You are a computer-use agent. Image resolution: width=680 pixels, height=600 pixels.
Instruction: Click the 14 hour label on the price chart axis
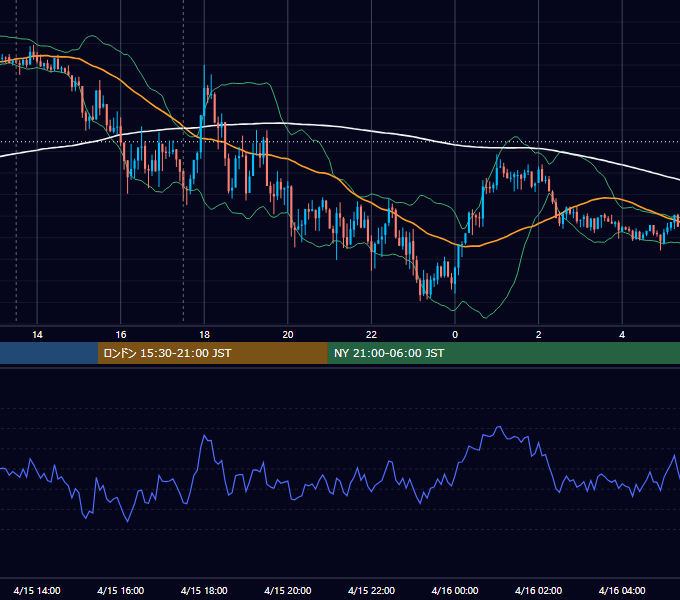click(x=37, y=335)
